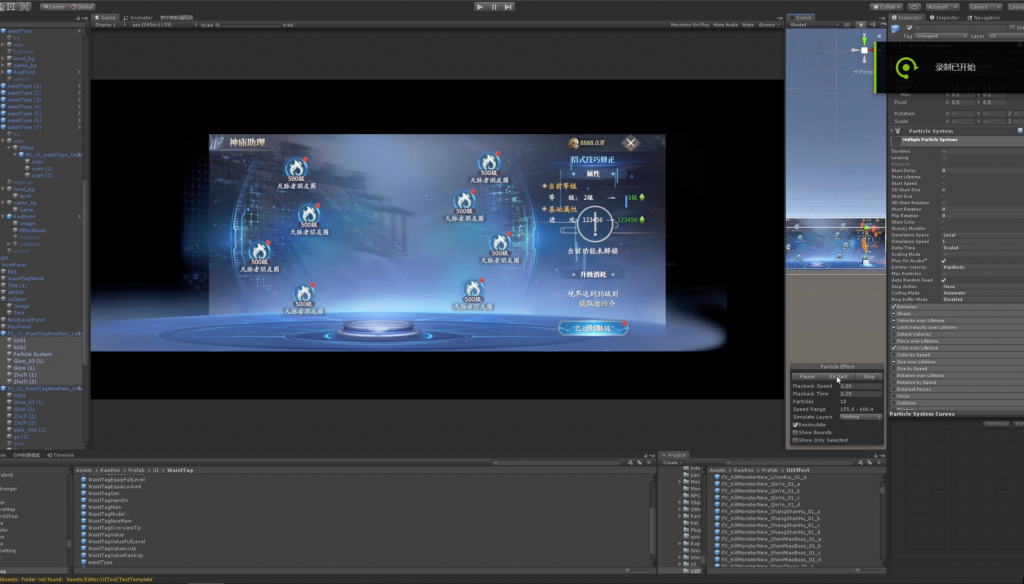Toggle Play On Awake checkbox
Image resolution: width=1024 pixels, height=584 pixels.
point(944,261)
